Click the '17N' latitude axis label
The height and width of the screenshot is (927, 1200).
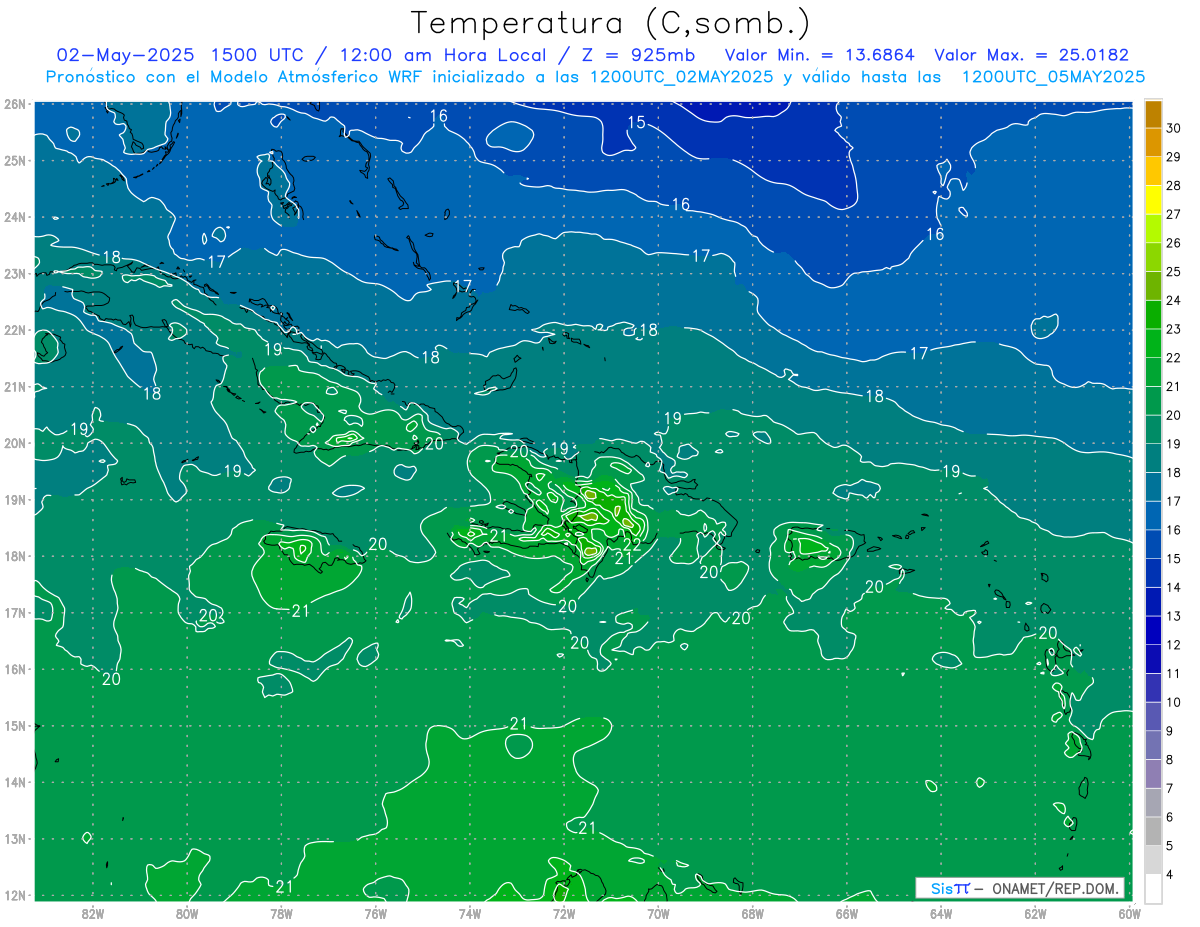coord(15,612)
